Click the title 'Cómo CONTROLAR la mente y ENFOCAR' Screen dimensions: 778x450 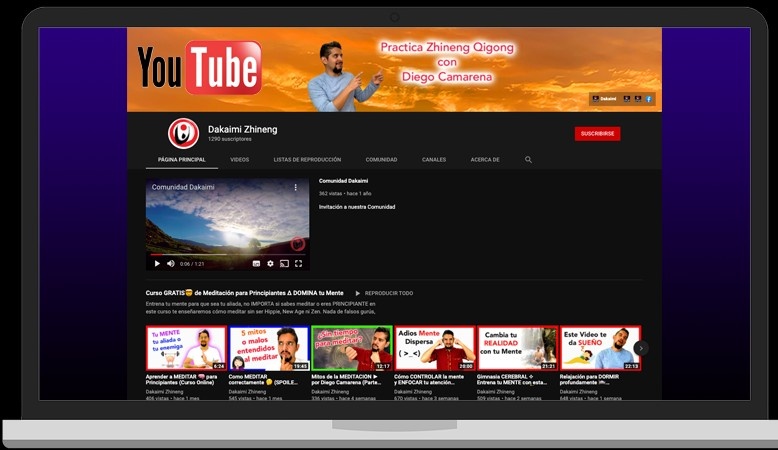[429, 380]
